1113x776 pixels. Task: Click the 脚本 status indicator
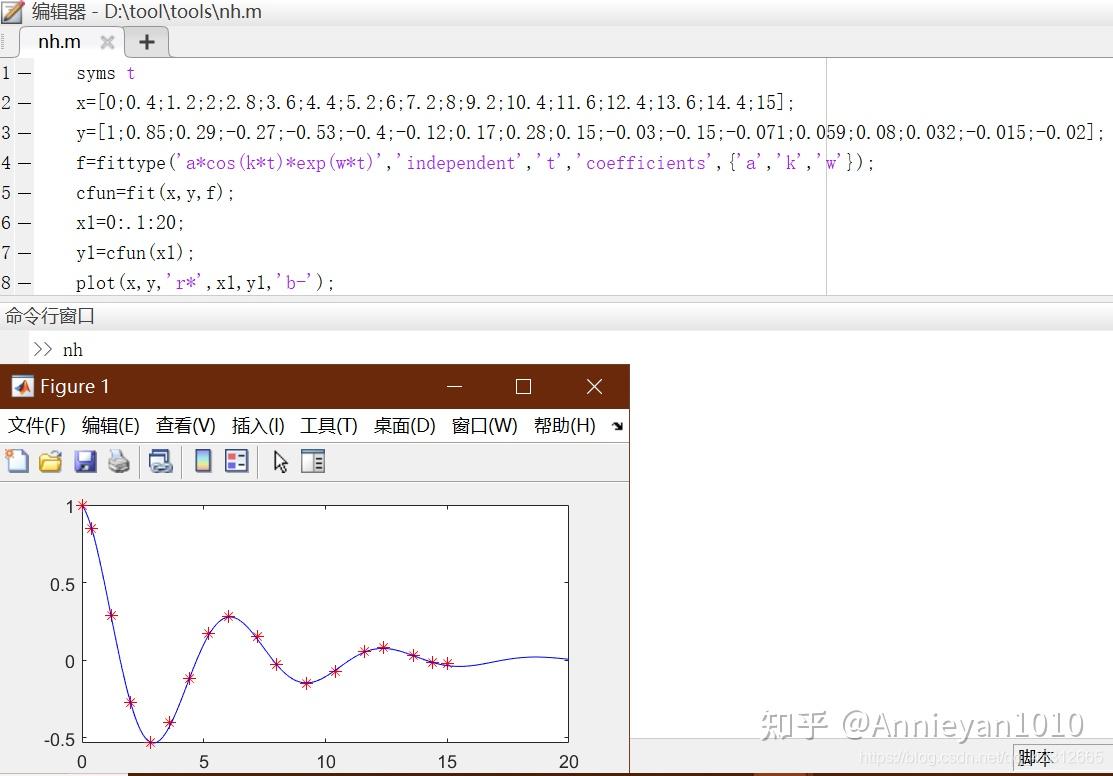(1036, 758)
